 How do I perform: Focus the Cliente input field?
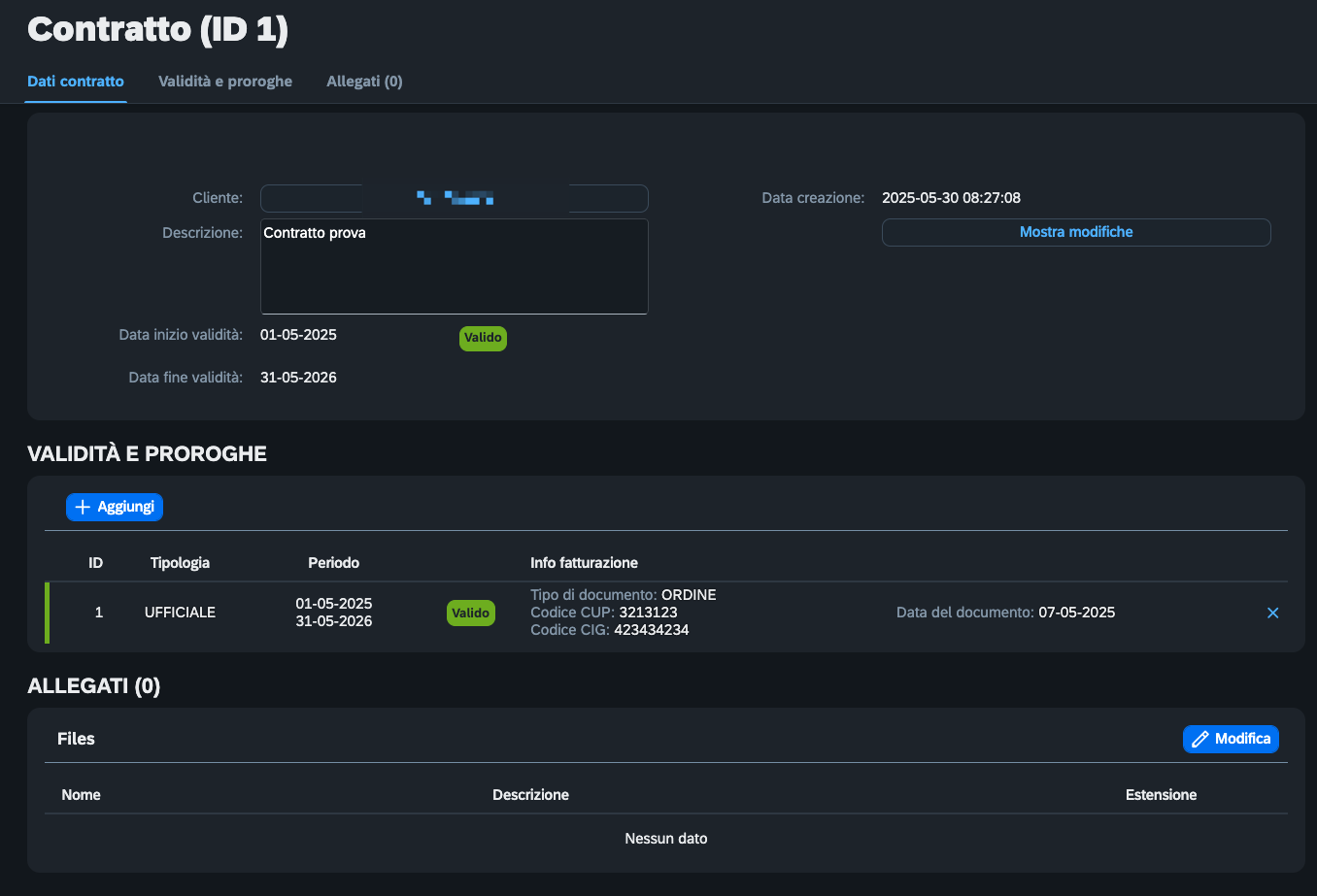[x=454, y=198]
